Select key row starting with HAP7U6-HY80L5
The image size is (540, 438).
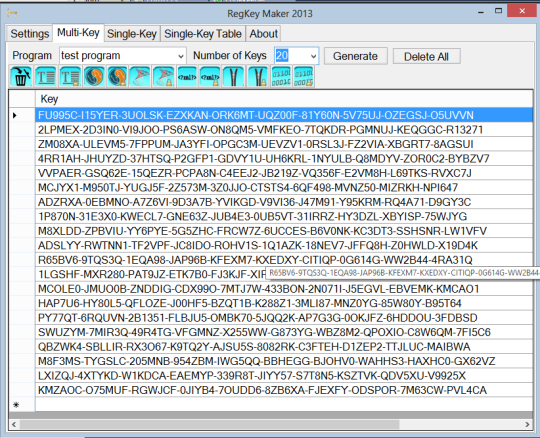tap(284, 303)
